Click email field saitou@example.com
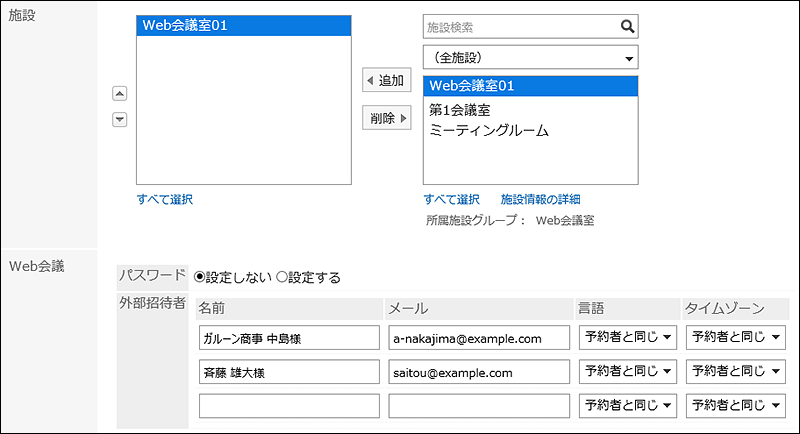Image resolution: width=800 pixels, height=434 pixels. point(479,372)
